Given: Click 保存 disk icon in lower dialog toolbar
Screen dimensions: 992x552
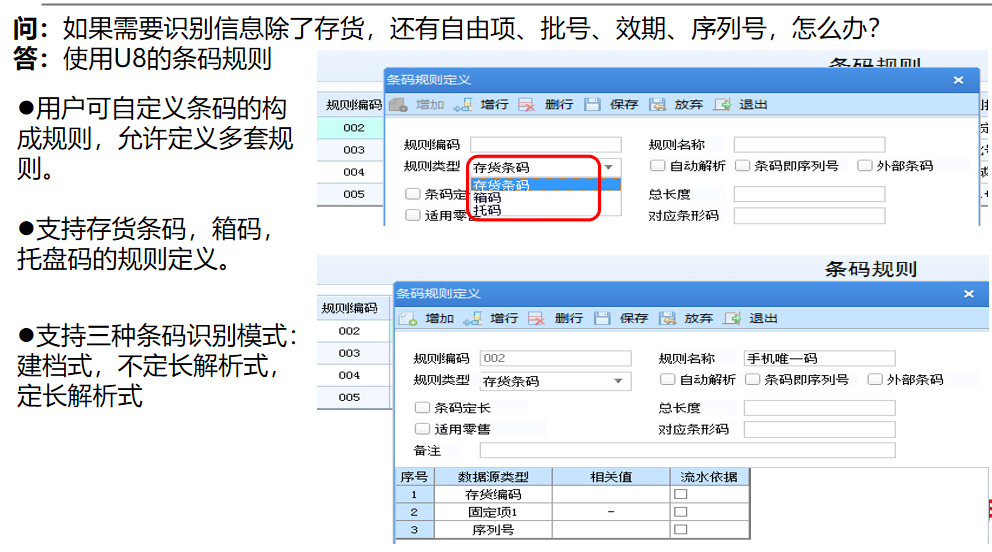Looking at the screenshot, I should point(602,319).
